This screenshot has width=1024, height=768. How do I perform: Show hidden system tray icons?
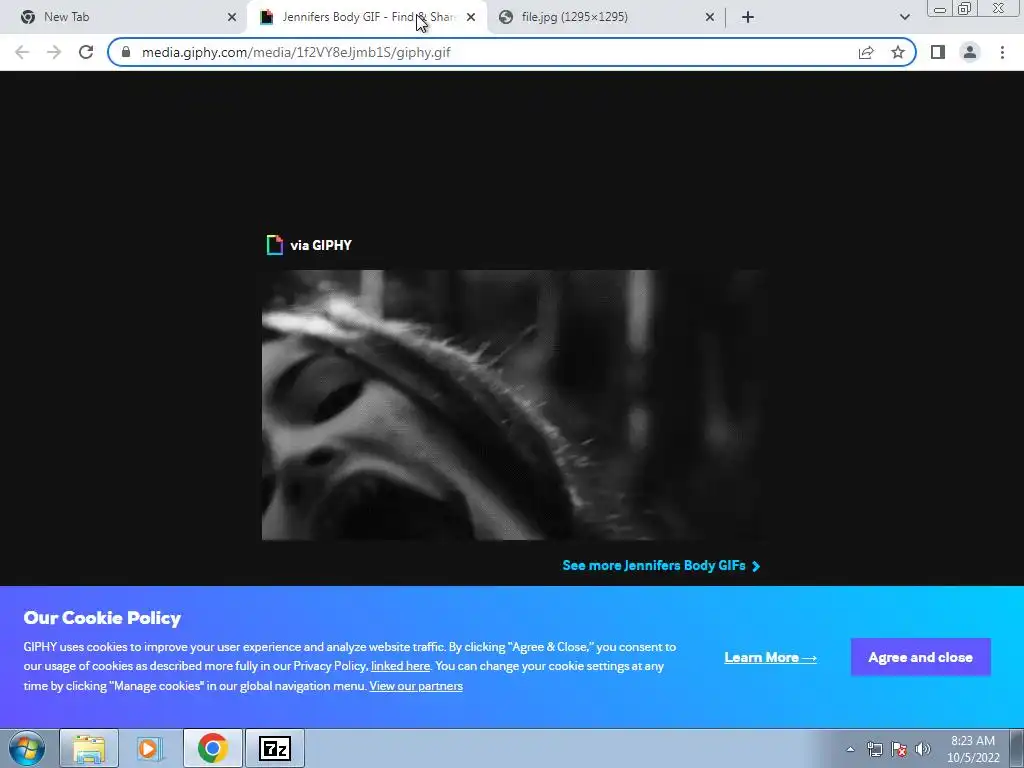850,749
